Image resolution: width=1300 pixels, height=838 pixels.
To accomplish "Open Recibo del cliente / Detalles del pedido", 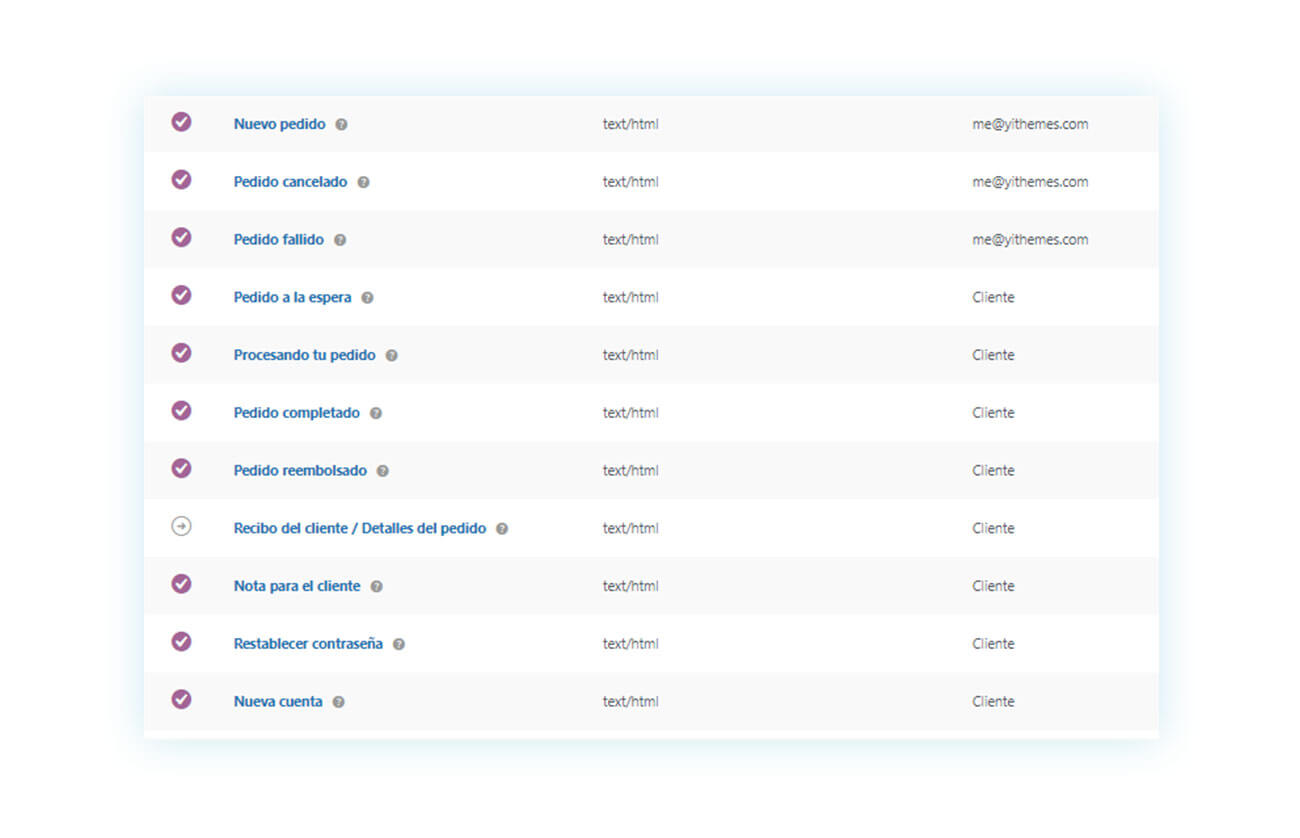I will point(360,529).
